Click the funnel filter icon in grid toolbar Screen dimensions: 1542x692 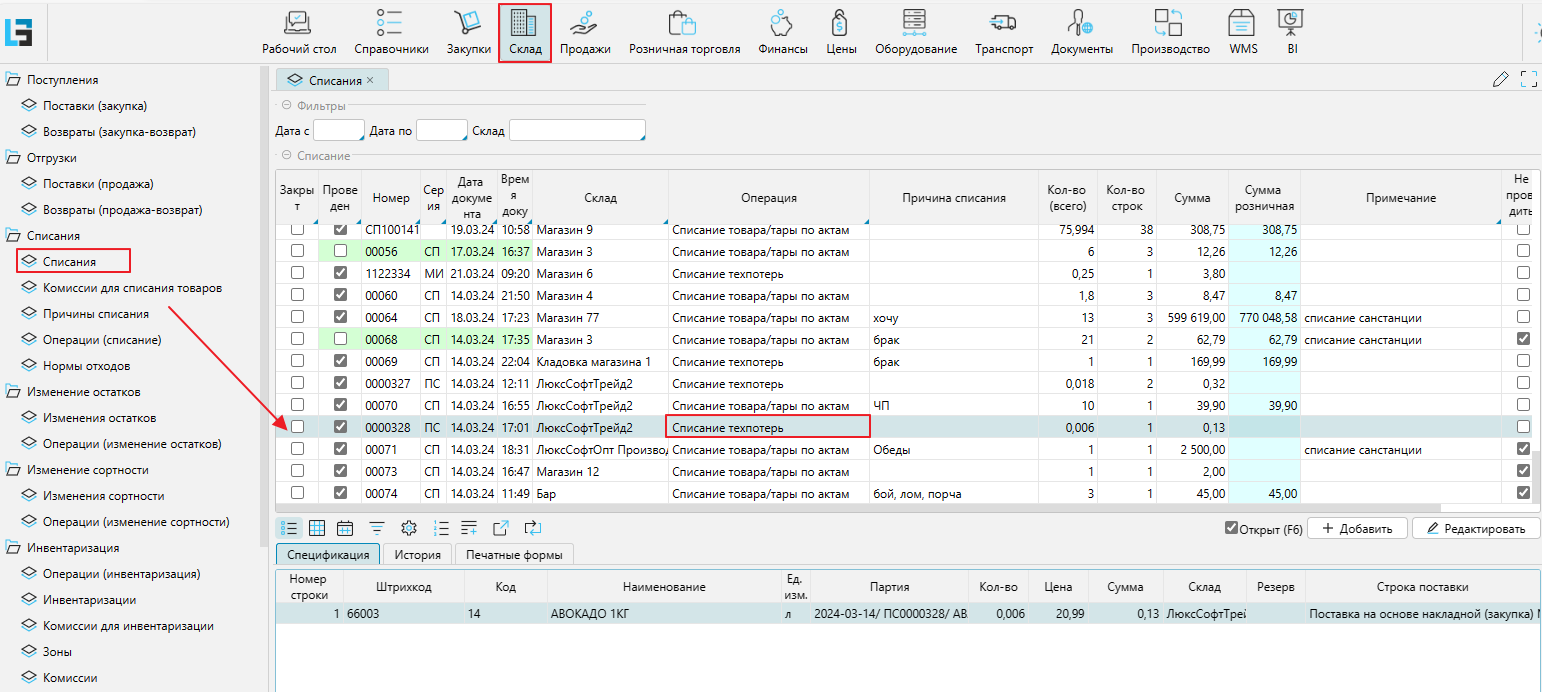click(377, 528)
